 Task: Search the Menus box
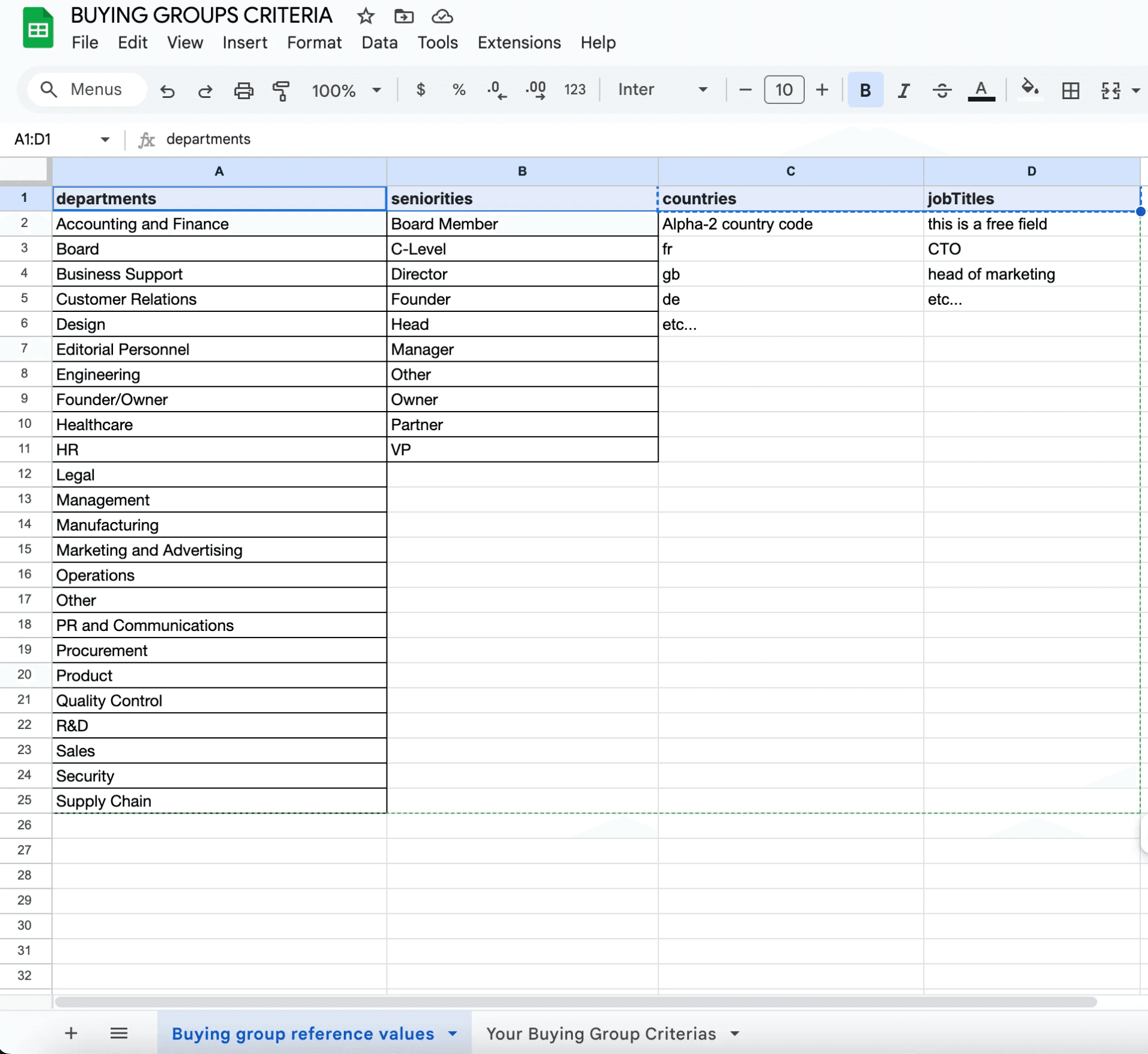click(87, 90)
